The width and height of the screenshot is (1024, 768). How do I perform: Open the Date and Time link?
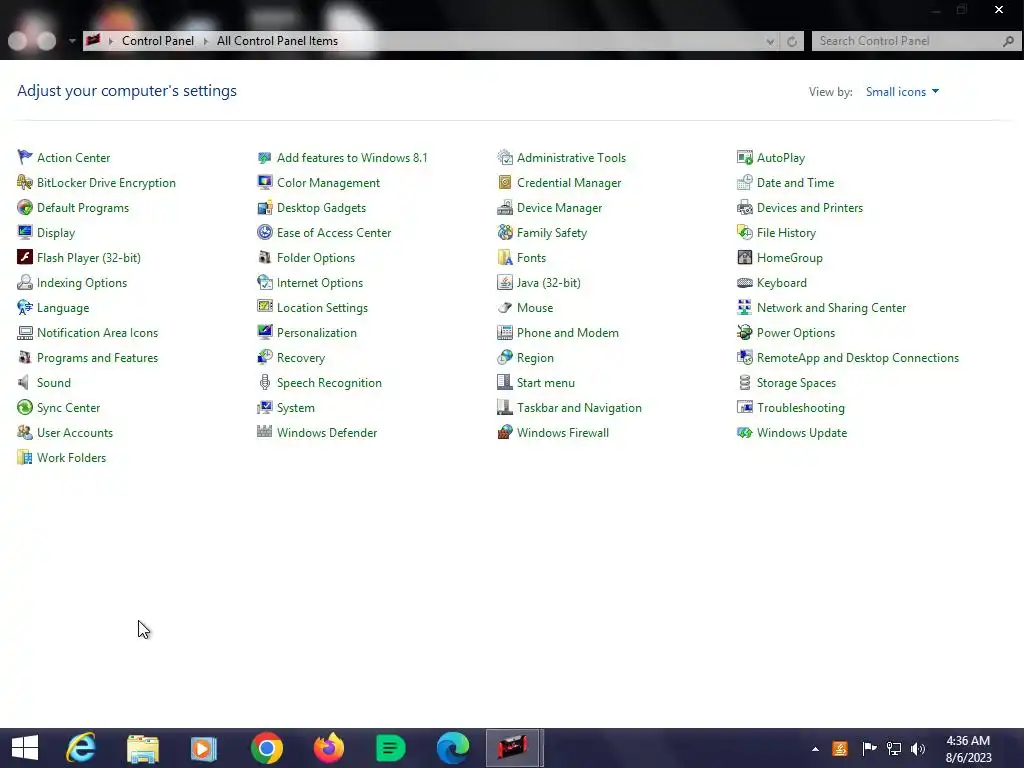point(795,182)
